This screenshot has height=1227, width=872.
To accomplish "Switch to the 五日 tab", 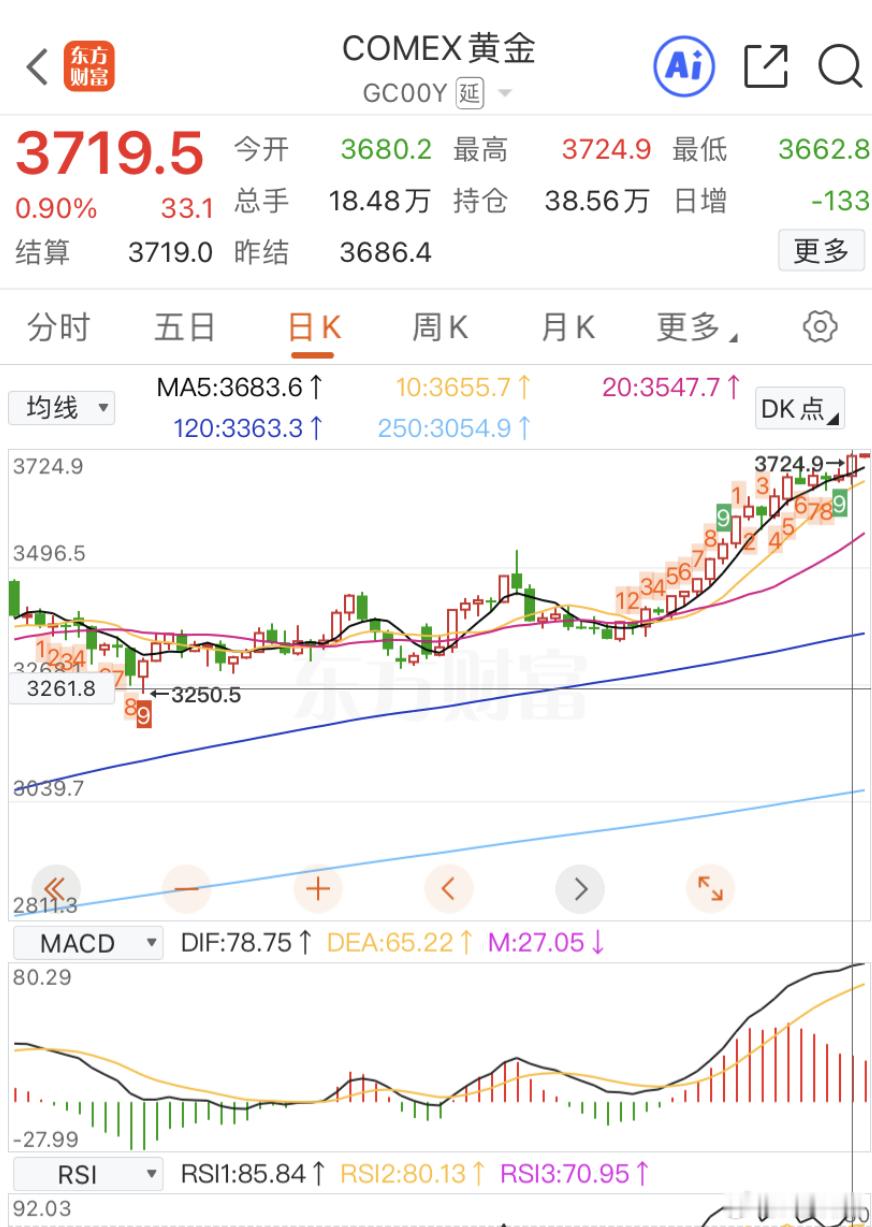I will pyautogui.click(x=184, y=327).
